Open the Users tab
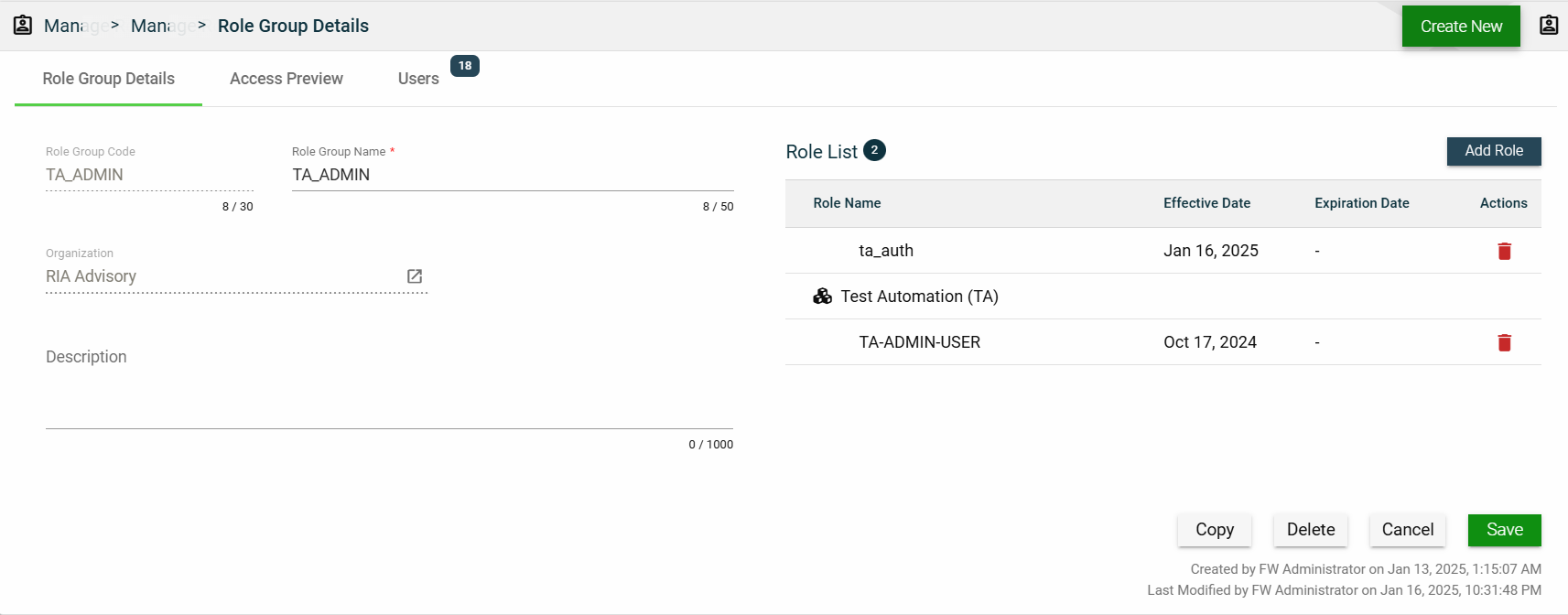Screen dimensions: 1568x615 418,79
